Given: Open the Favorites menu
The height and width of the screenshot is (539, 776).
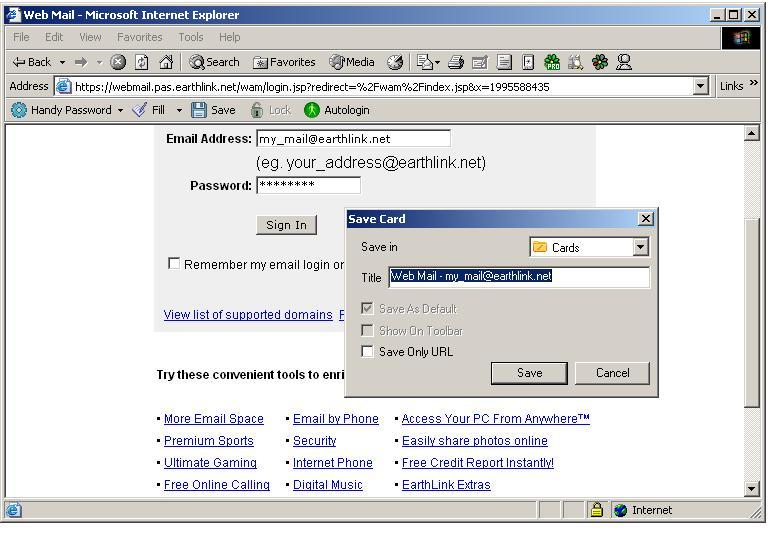Looking at the screenshot, I should click(140, 37).
